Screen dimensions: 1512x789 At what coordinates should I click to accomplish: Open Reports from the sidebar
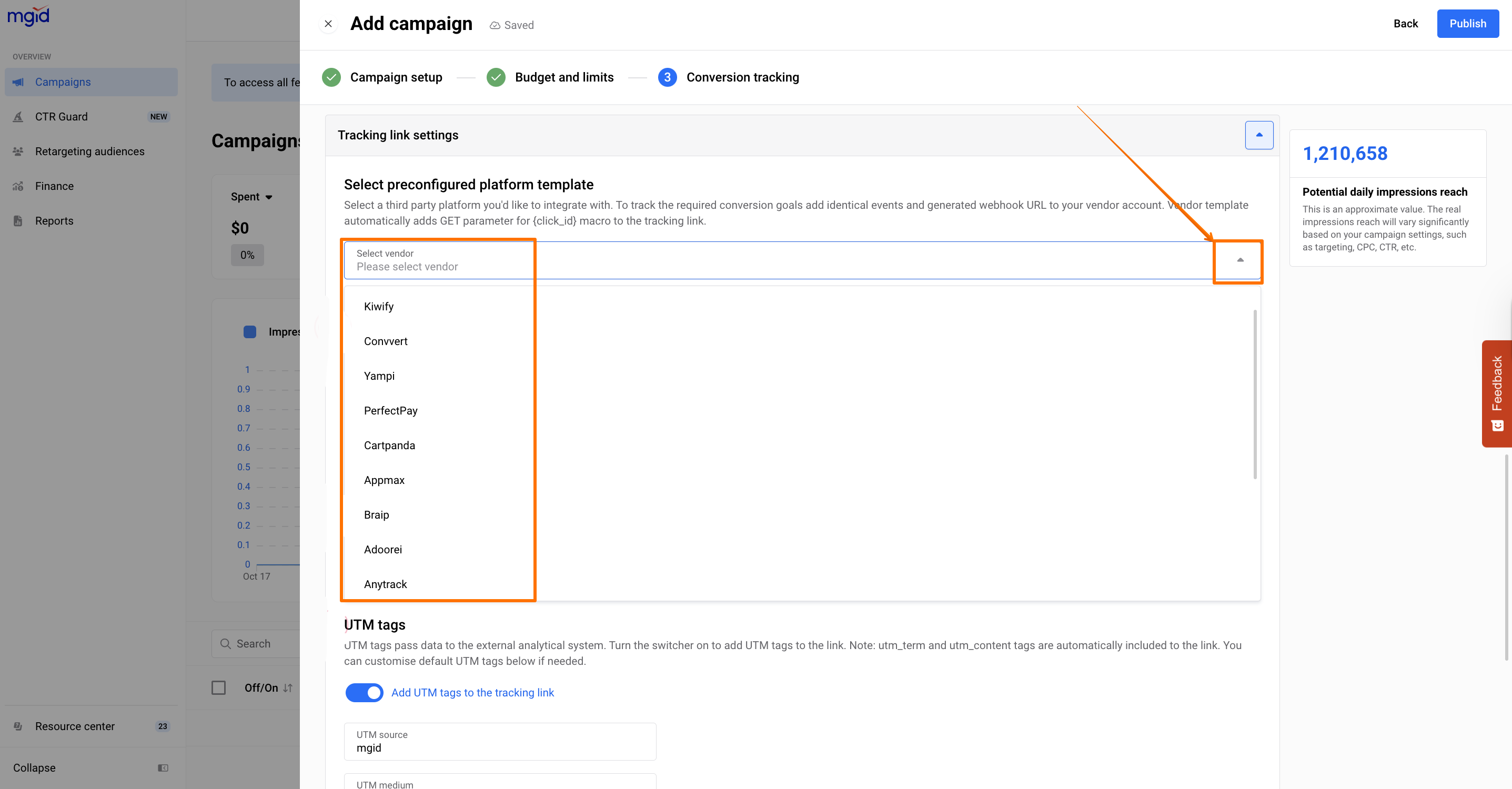point(54,221)
